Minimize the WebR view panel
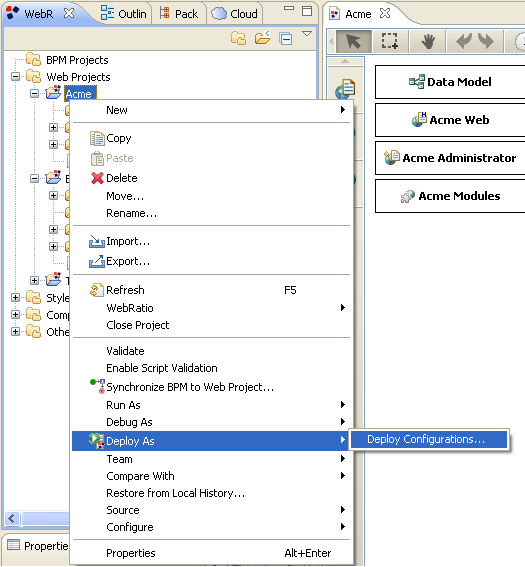Image resolution: width=525 pixels, height=567 pixels. click(x=289, y=8)
